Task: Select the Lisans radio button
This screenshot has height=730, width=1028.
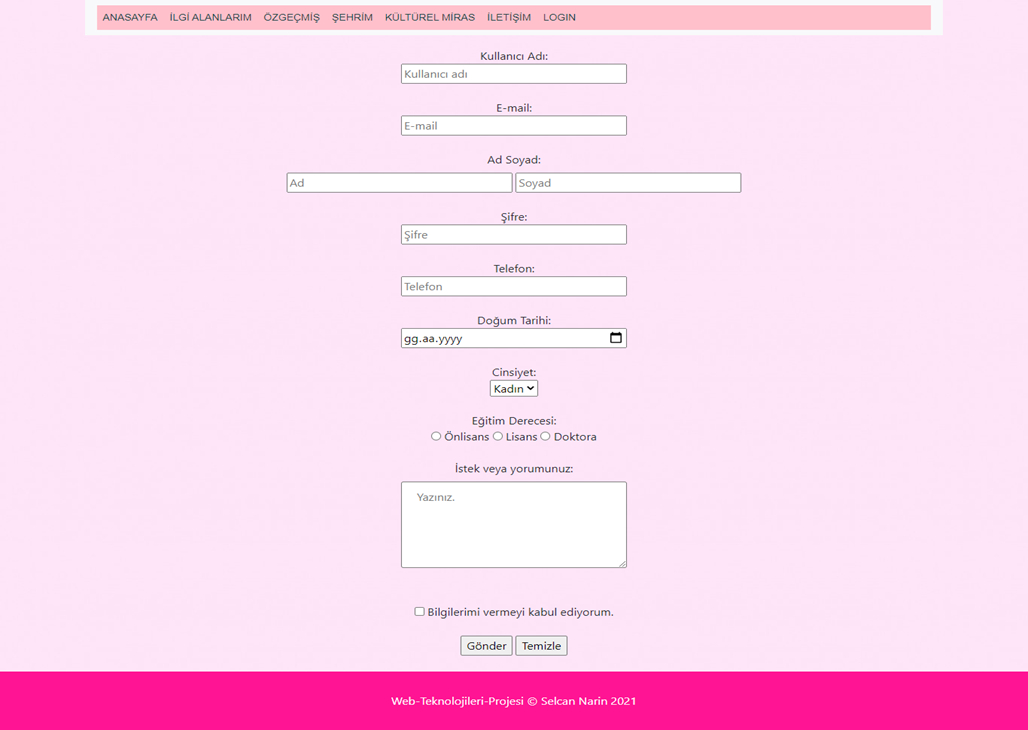Action: click(x=497, y=436)
